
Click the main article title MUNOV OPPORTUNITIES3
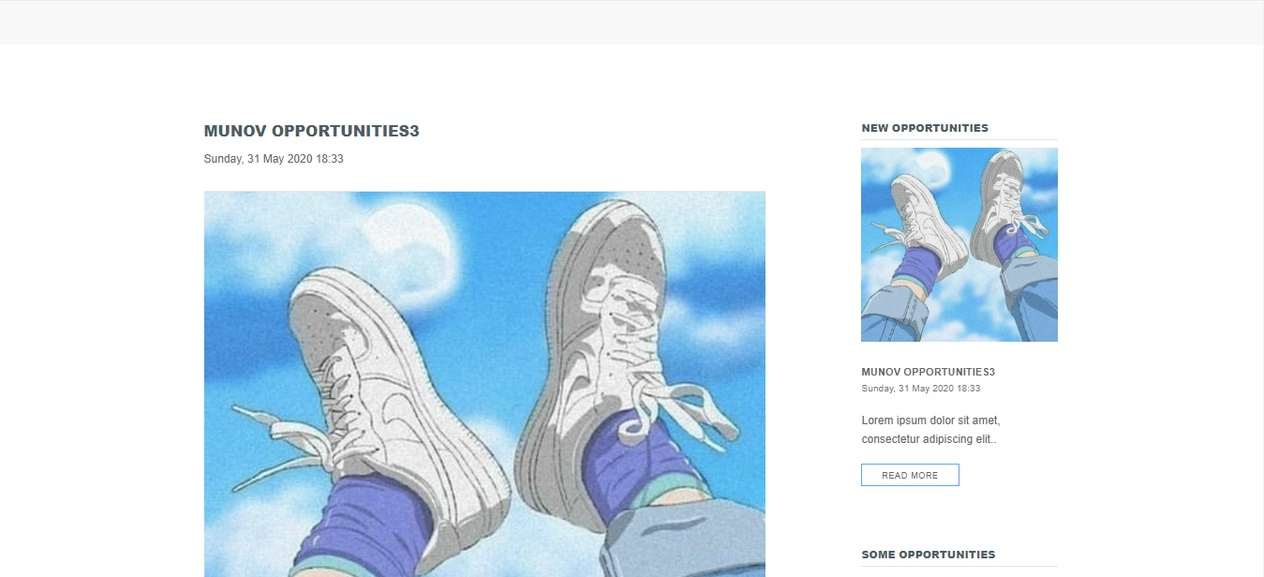(x=311, y=131)
